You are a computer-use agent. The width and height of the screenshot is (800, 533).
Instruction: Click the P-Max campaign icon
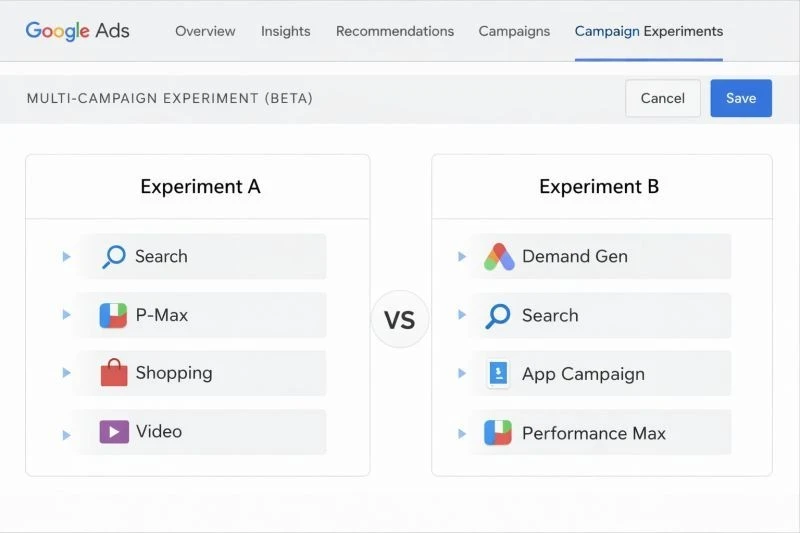[x=113, y=315]
